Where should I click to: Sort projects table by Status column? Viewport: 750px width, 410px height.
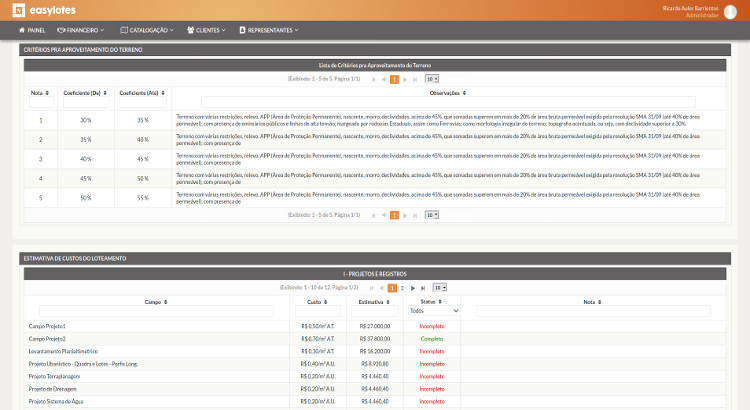point(431,302)
